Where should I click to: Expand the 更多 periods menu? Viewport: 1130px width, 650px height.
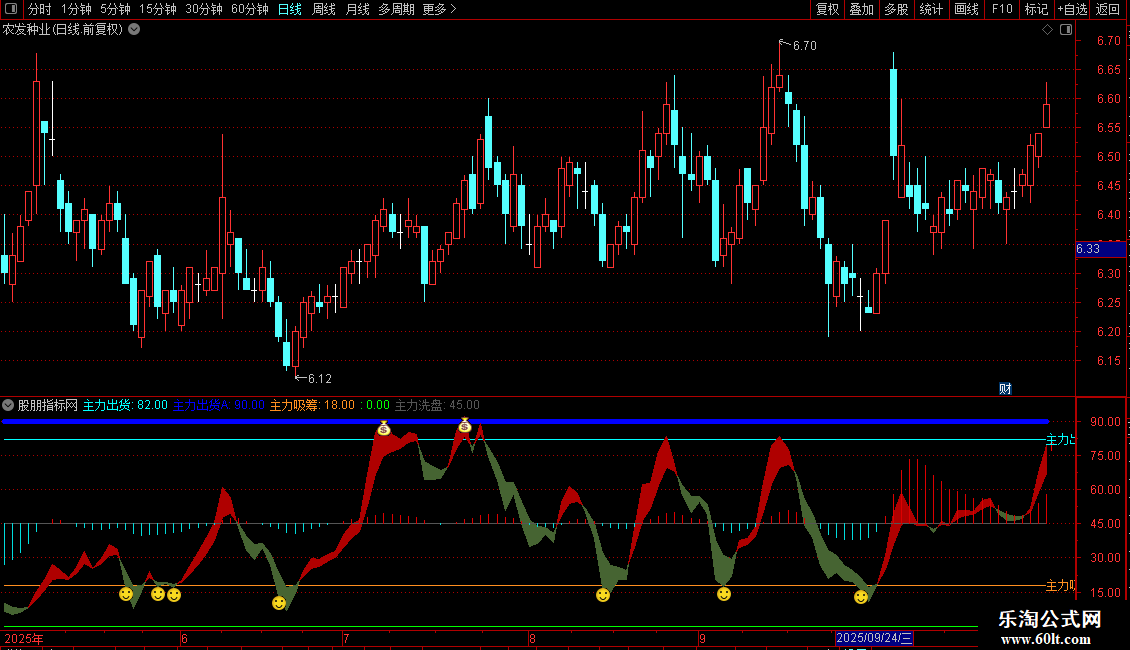440,9
